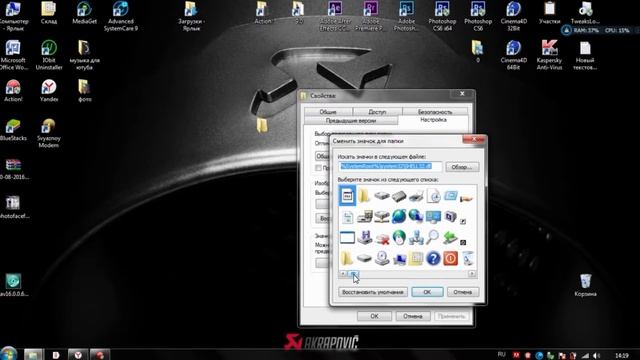Select the Yandex browser desktop icon

(x=49, y=91)
